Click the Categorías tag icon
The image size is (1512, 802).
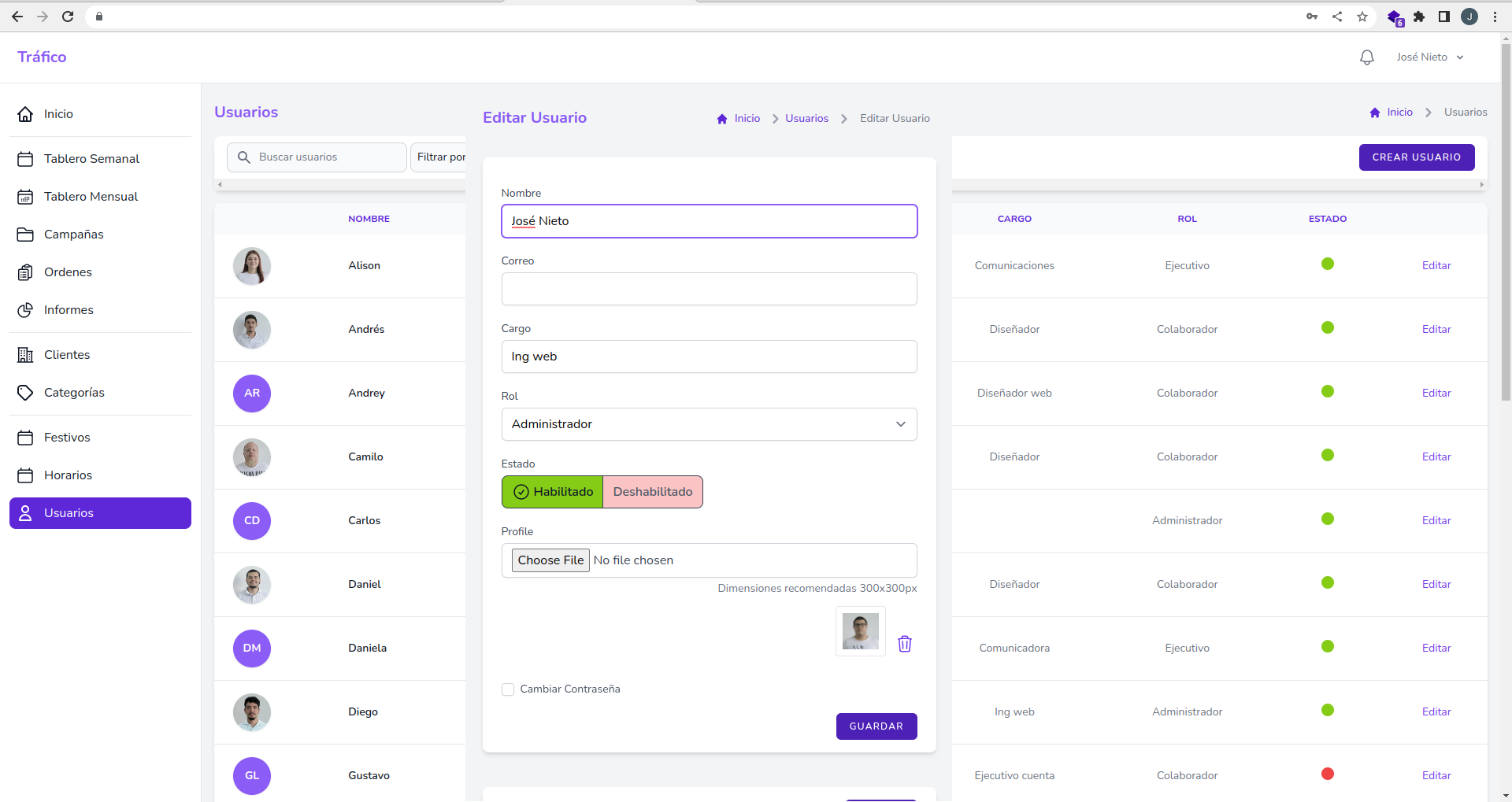point(25,393)
